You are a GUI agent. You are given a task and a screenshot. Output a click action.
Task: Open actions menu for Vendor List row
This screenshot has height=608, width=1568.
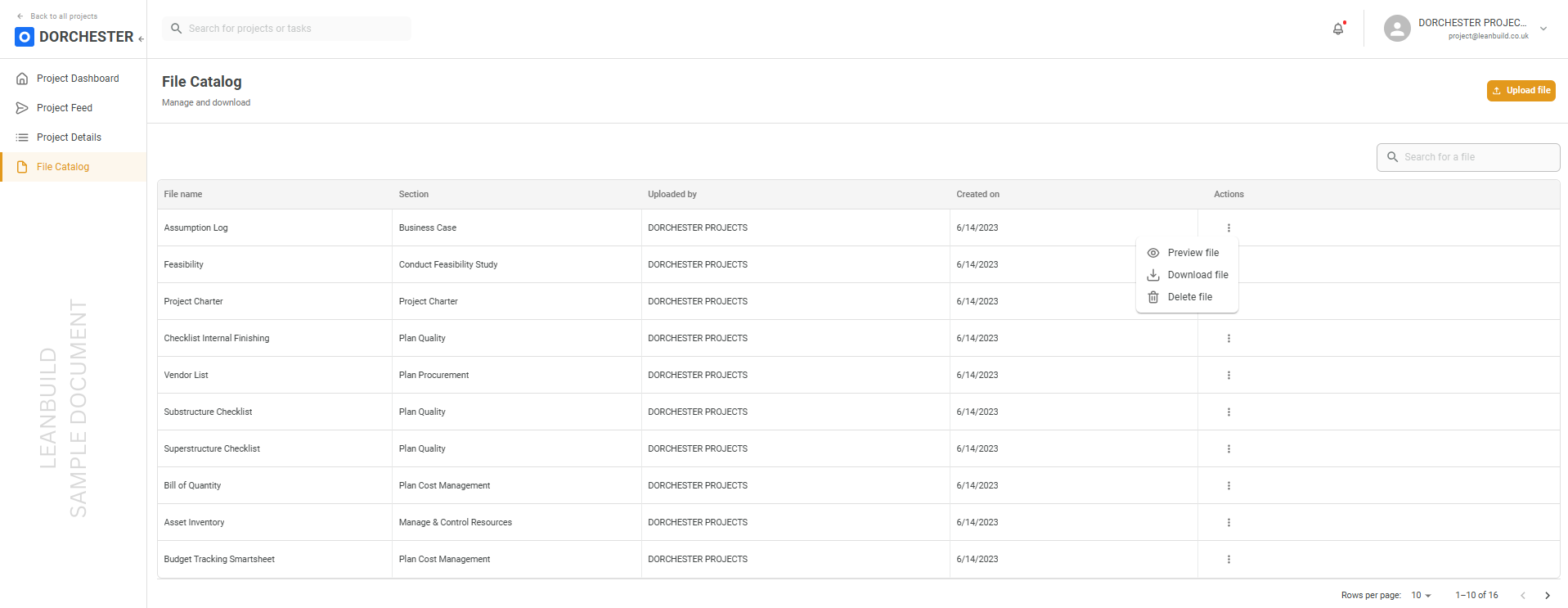[1229, 375]
